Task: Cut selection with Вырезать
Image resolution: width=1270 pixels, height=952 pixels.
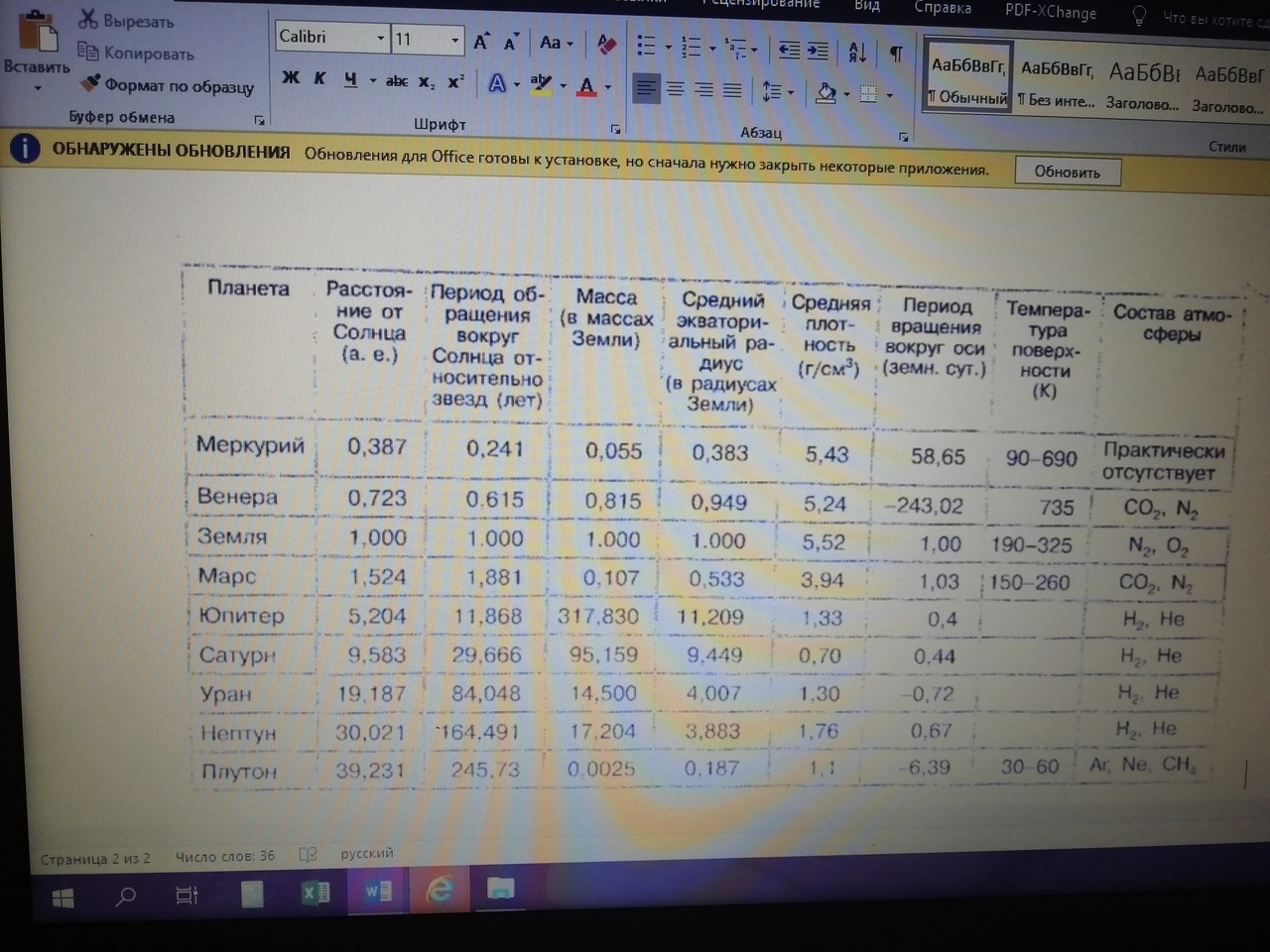Action: click(127, 20)
